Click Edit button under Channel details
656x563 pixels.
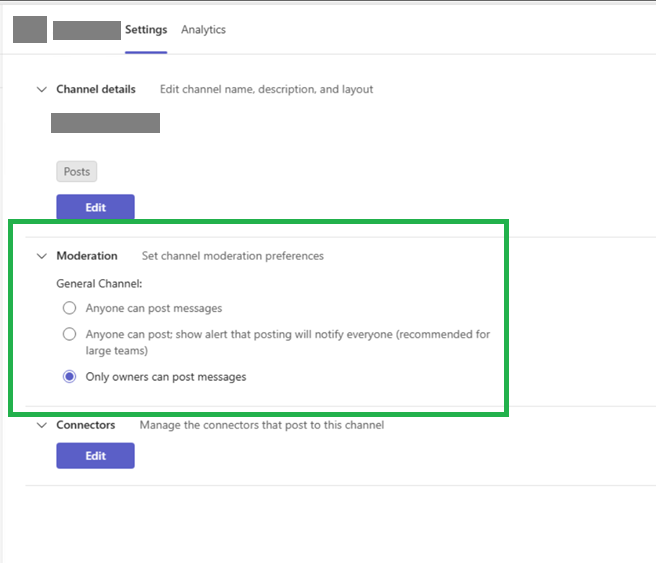click(x=95, y=207)
